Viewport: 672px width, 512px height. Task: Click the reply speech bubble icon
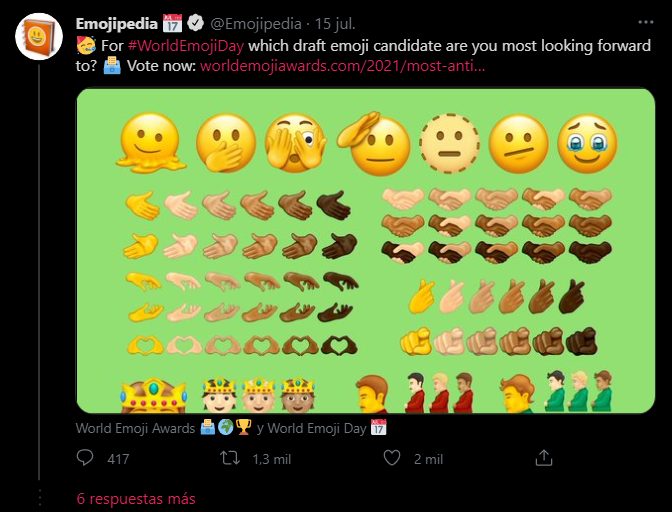87,458
